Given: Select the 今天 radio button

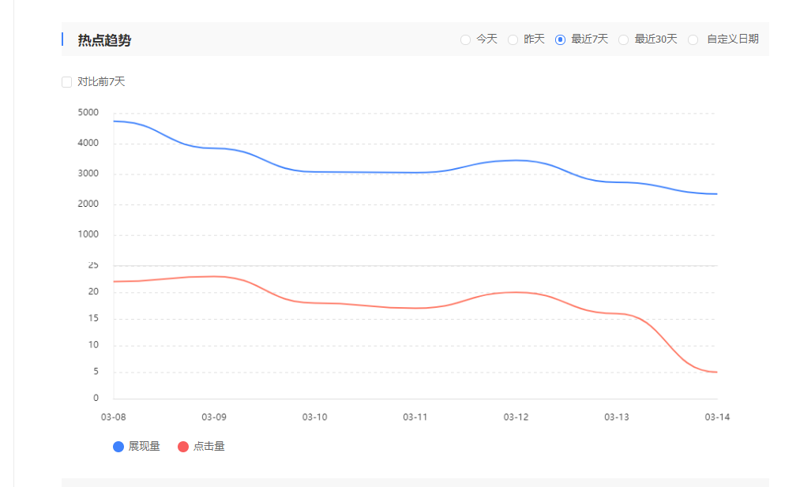Looking at the screenshot, I should coord(466,40).
